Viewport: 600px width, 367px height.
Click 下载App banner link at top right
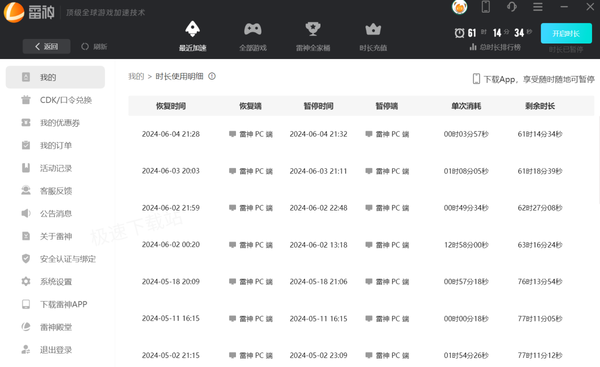pos(534,79)
